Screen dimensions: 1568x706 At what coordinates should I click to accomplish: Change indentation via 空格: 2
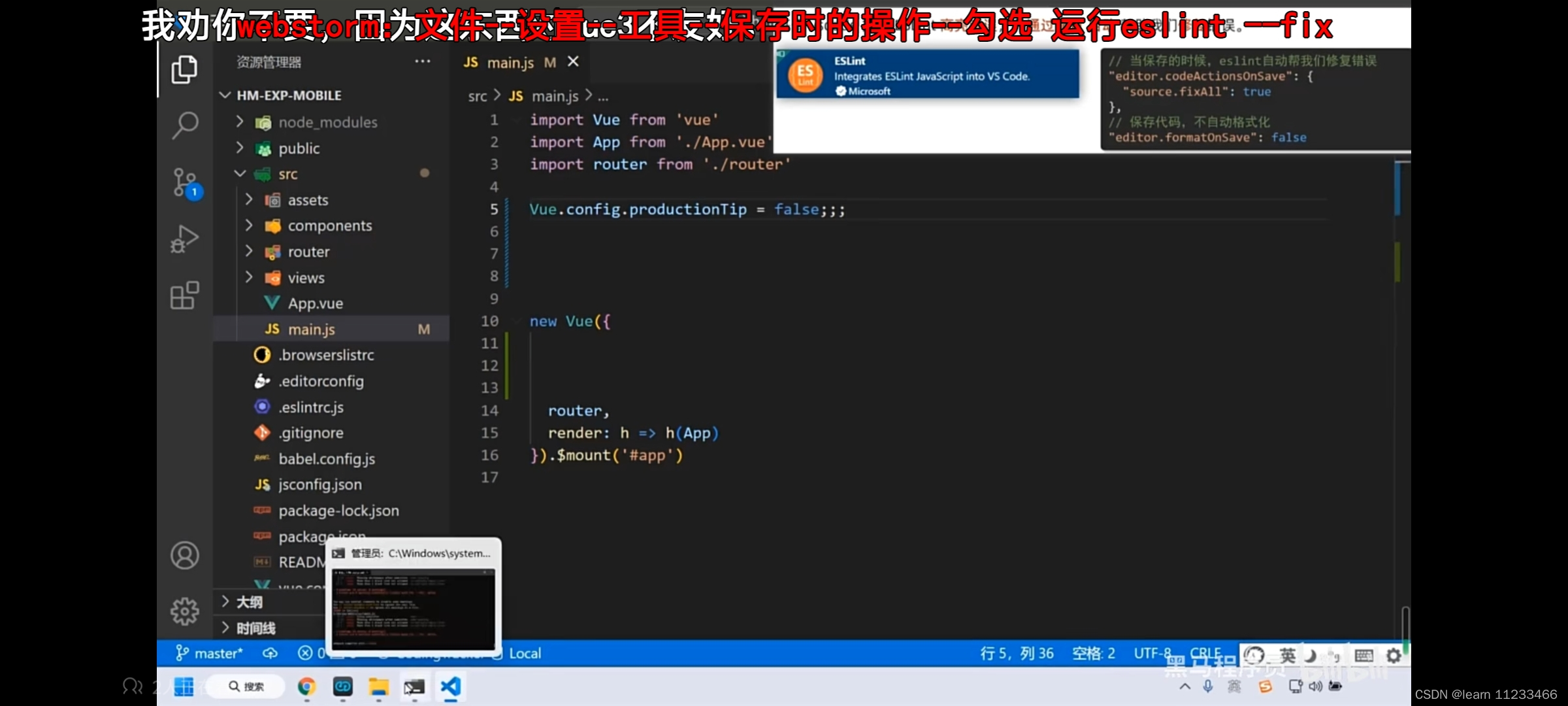click(x=1094, y=653)
